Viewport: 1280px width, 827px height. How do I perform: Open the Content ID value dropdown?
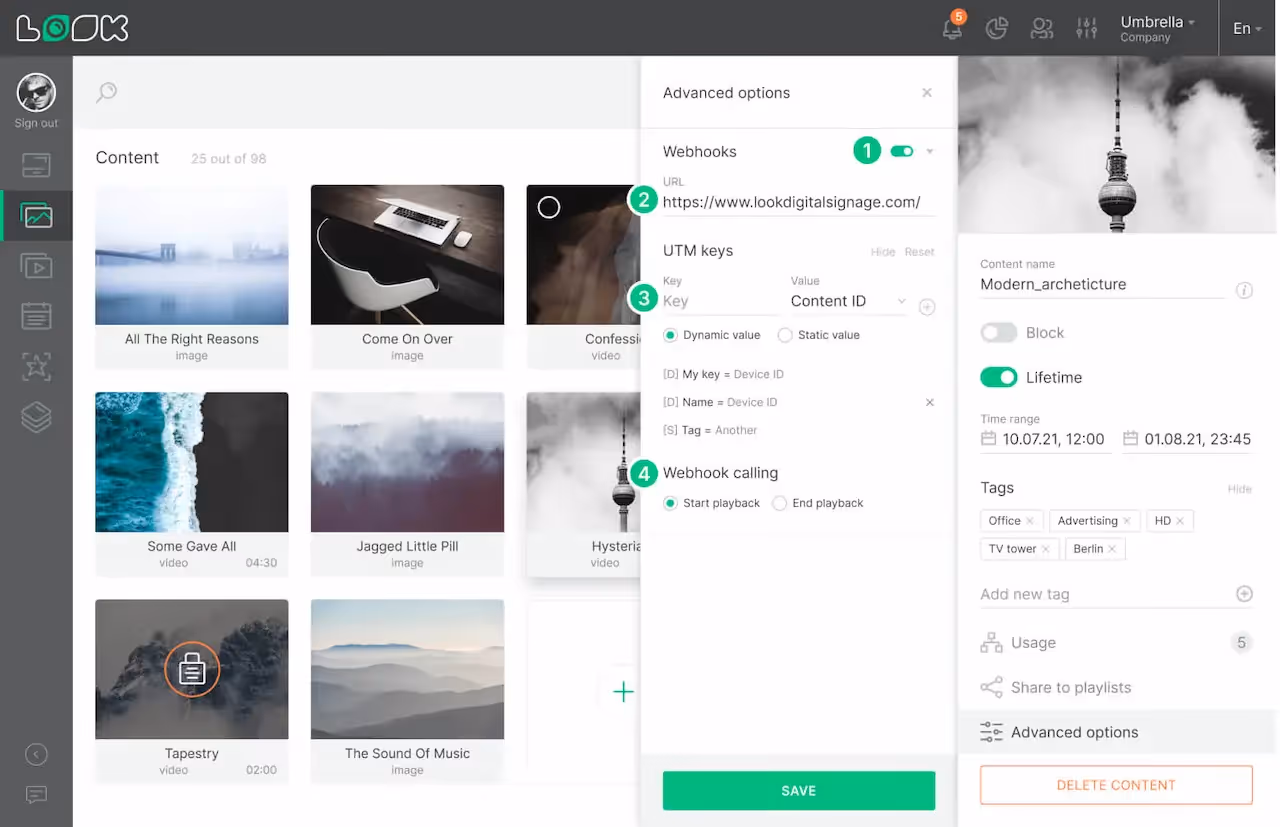coord(900,301)
